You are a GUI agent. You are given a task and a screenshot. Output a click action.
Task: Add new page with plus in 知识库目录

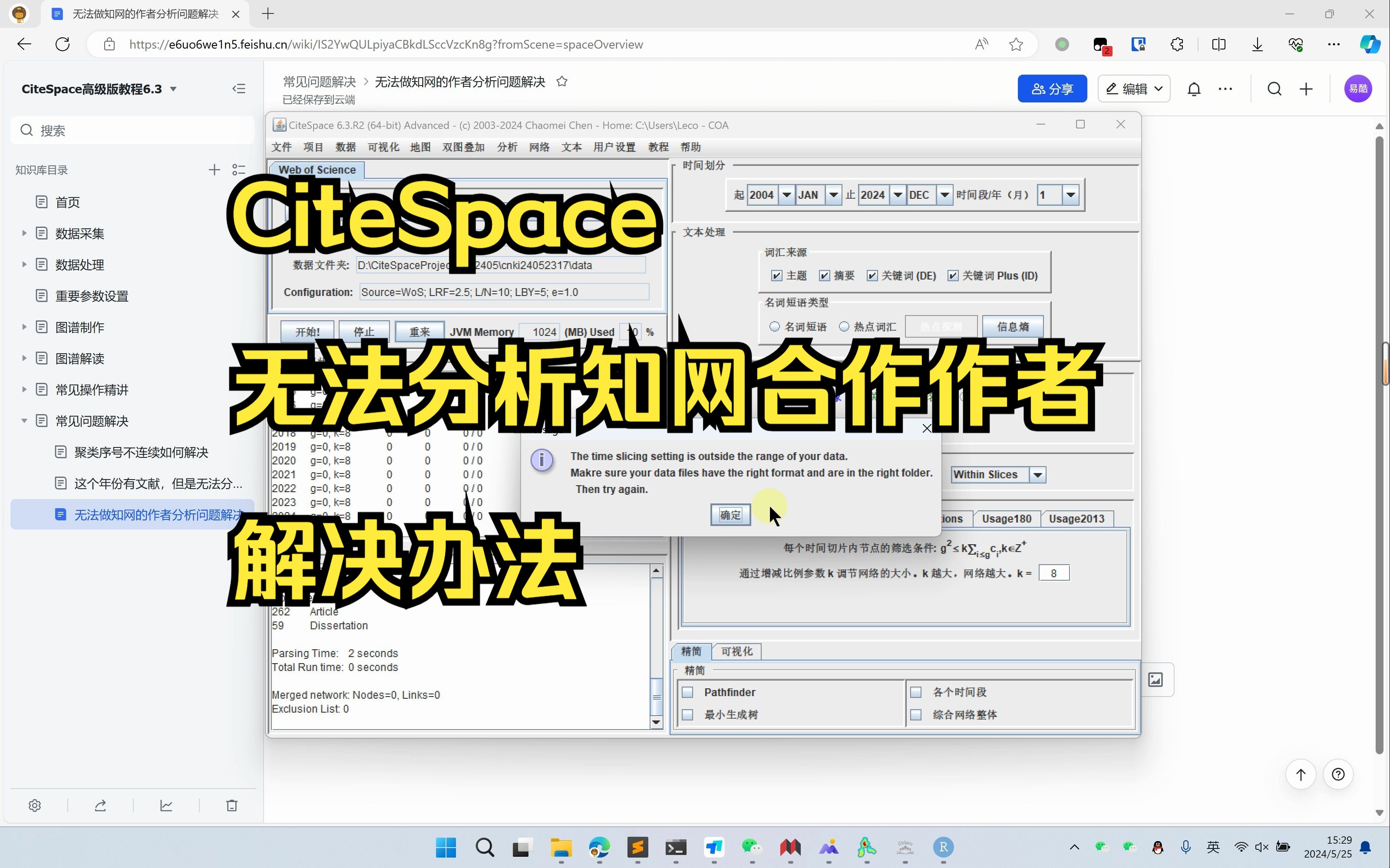[x=214, y=170]
